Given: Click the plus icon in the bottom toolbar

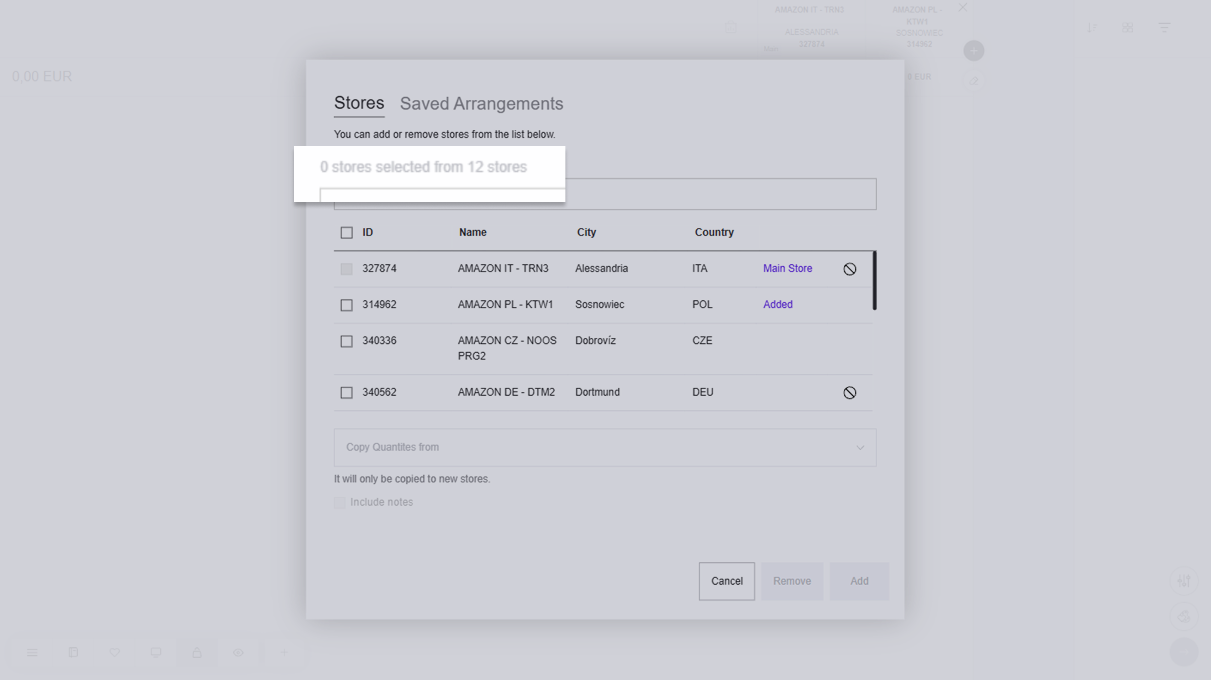Looking at the screenshot, I should 283,653.
